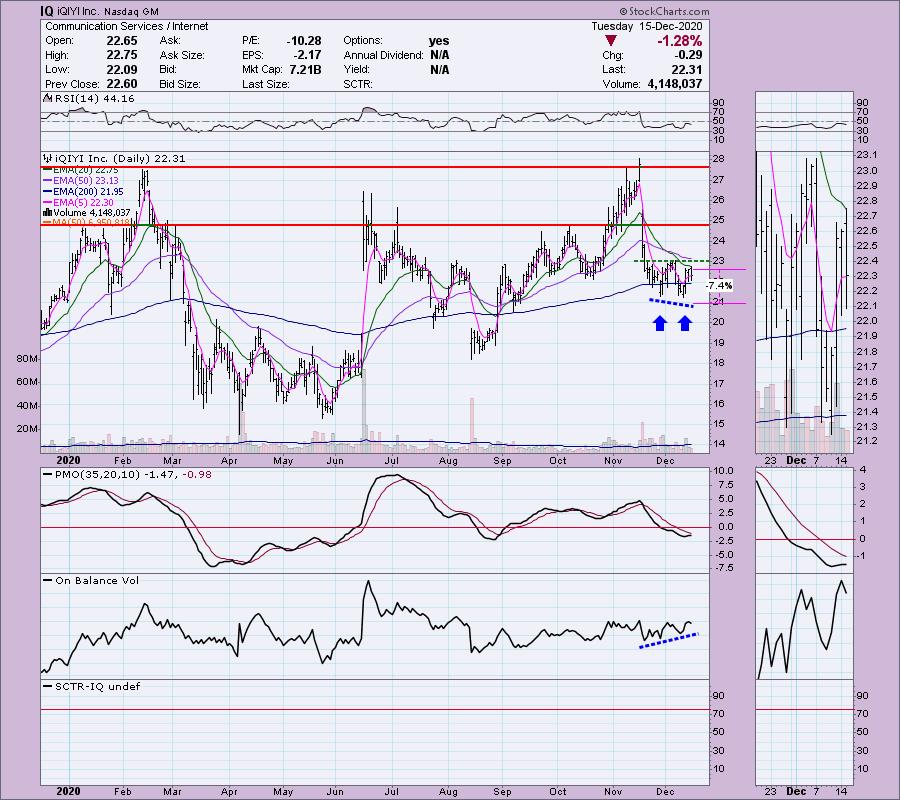
Task: Select the Prev Close value 22.60
Action: coord(122,84)
